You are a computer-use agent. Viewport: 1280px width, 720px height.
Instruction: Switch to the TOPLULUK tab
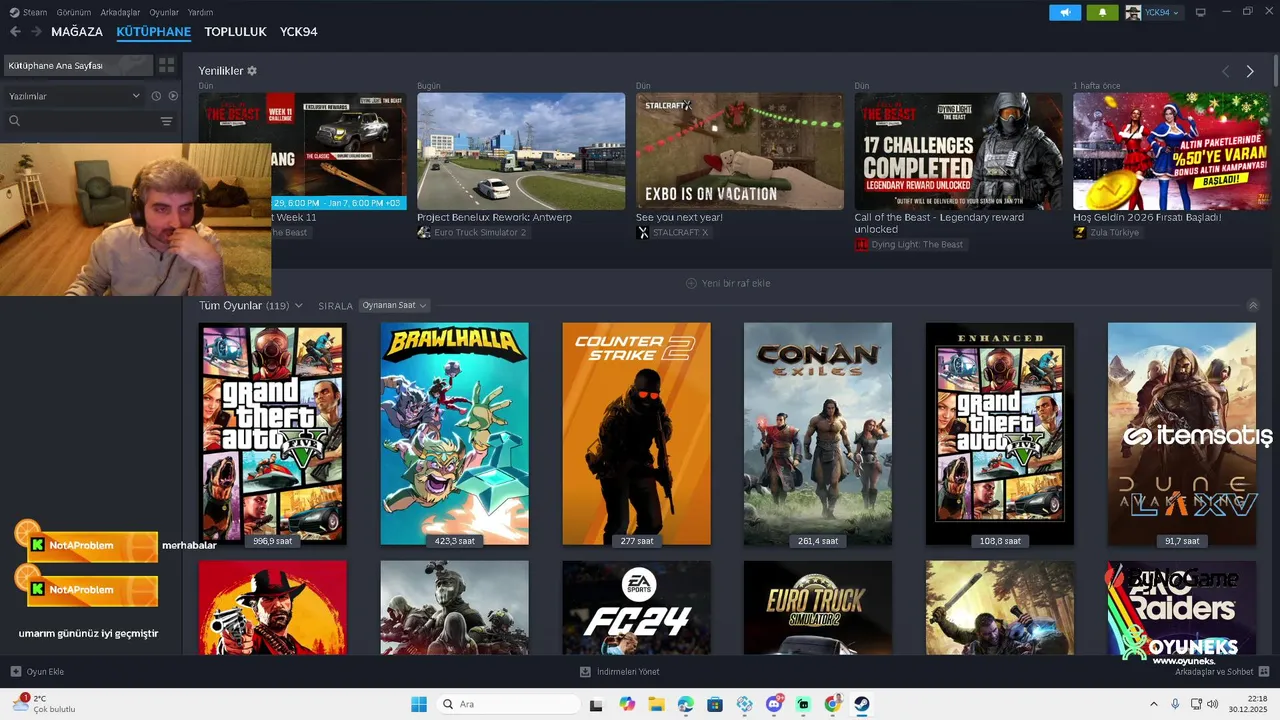(235, 32)
